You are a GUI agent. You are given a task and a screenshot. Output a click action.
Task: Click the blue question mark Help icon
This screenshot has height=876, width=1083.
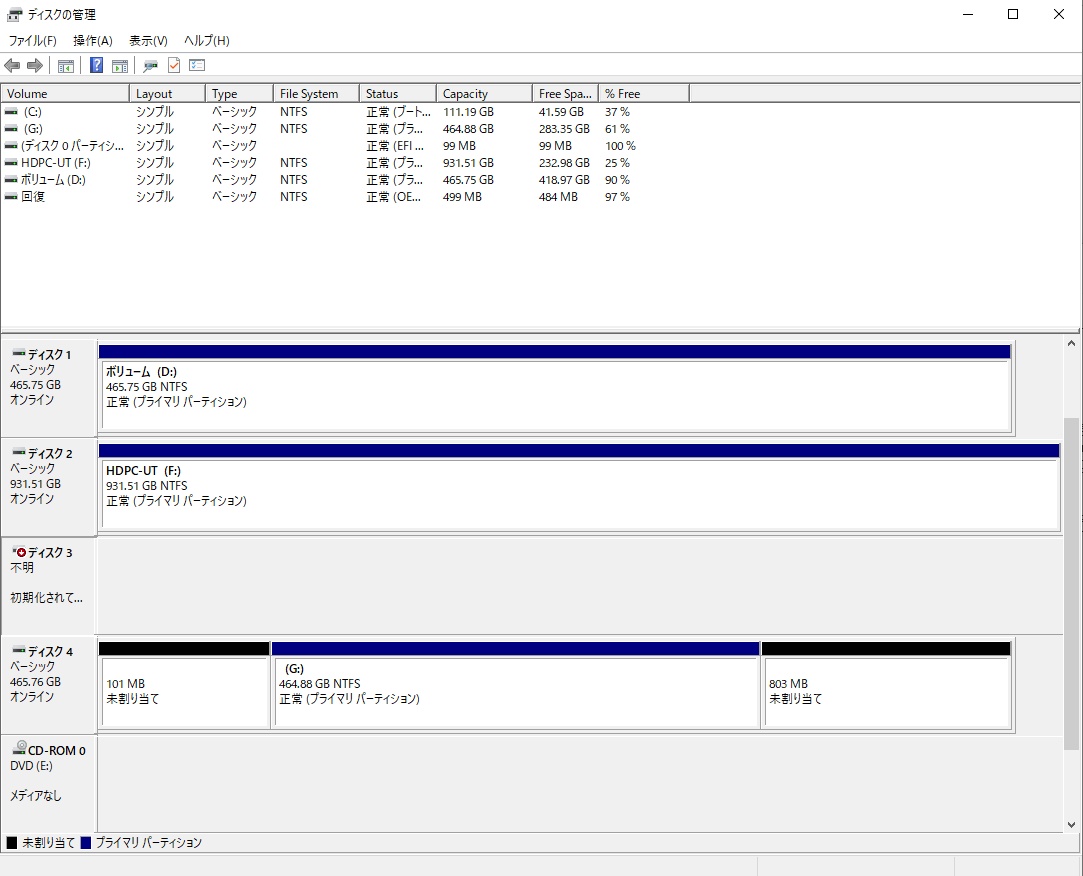97,66
